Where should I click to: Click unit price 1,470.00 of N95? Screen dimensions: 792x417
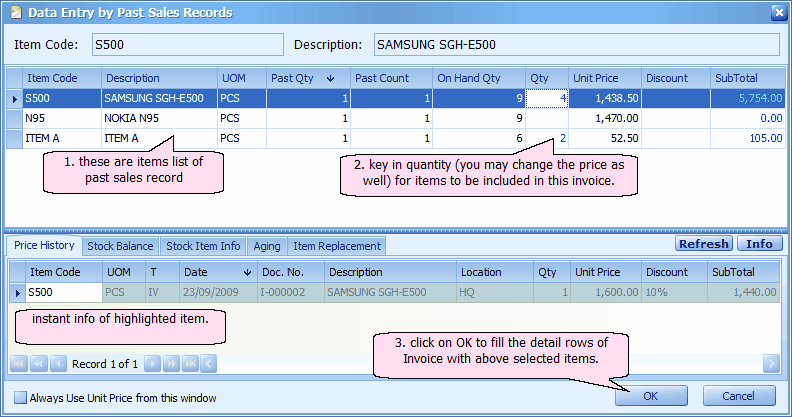pos(605,118)
